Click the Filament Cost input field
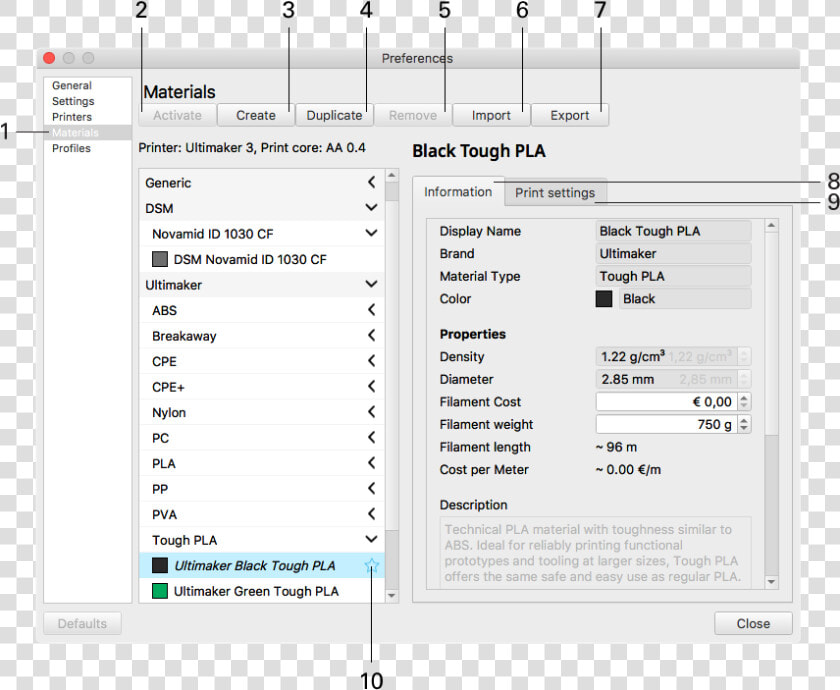Image resolution: width=840 pixels, height=690 pixels. pyautogui.click(x=667, y=401)
